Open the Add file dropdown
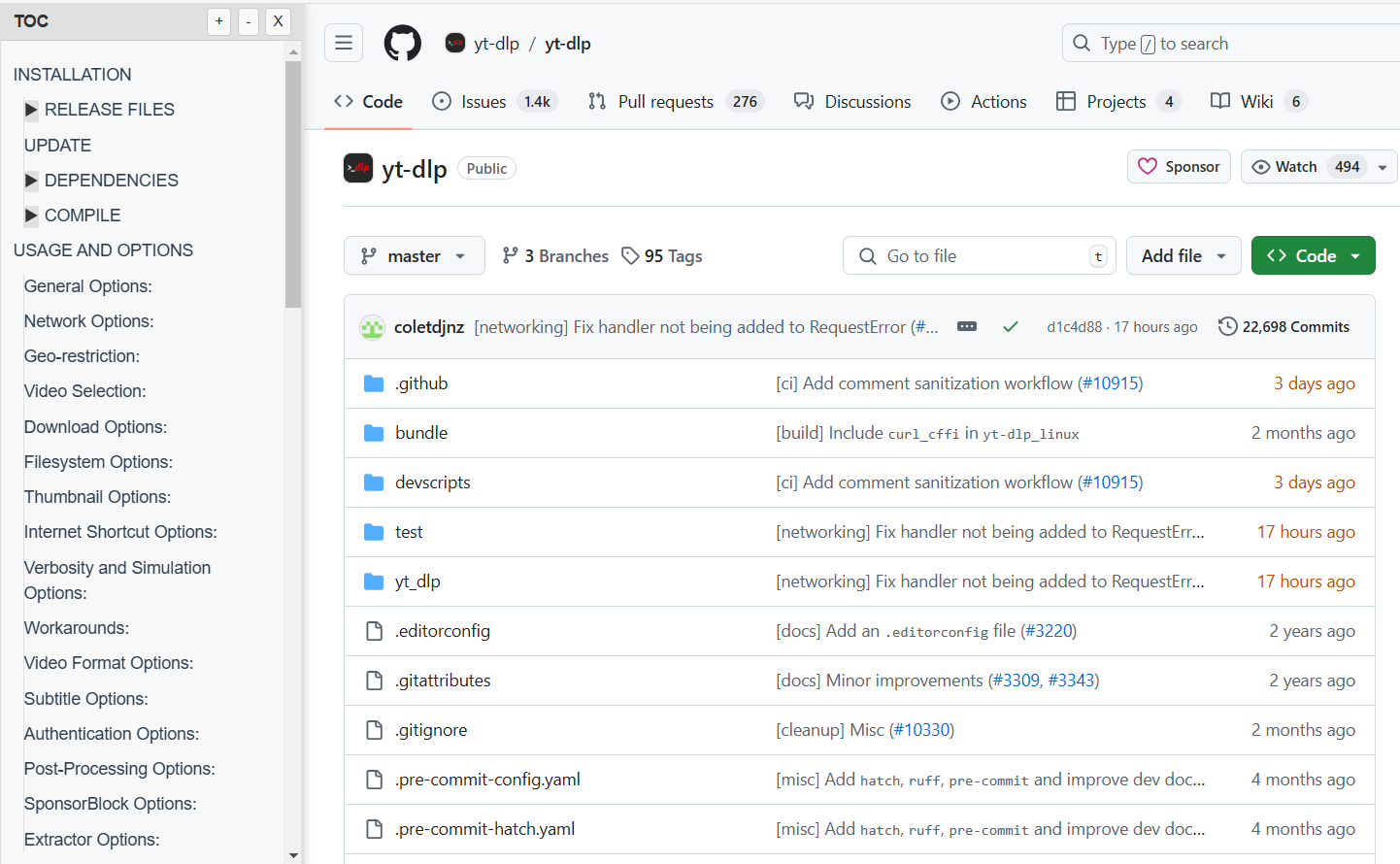Image resolution: width=1400 pixels, height=864 pixels. pyautogui.click(x=1183, y=255)
